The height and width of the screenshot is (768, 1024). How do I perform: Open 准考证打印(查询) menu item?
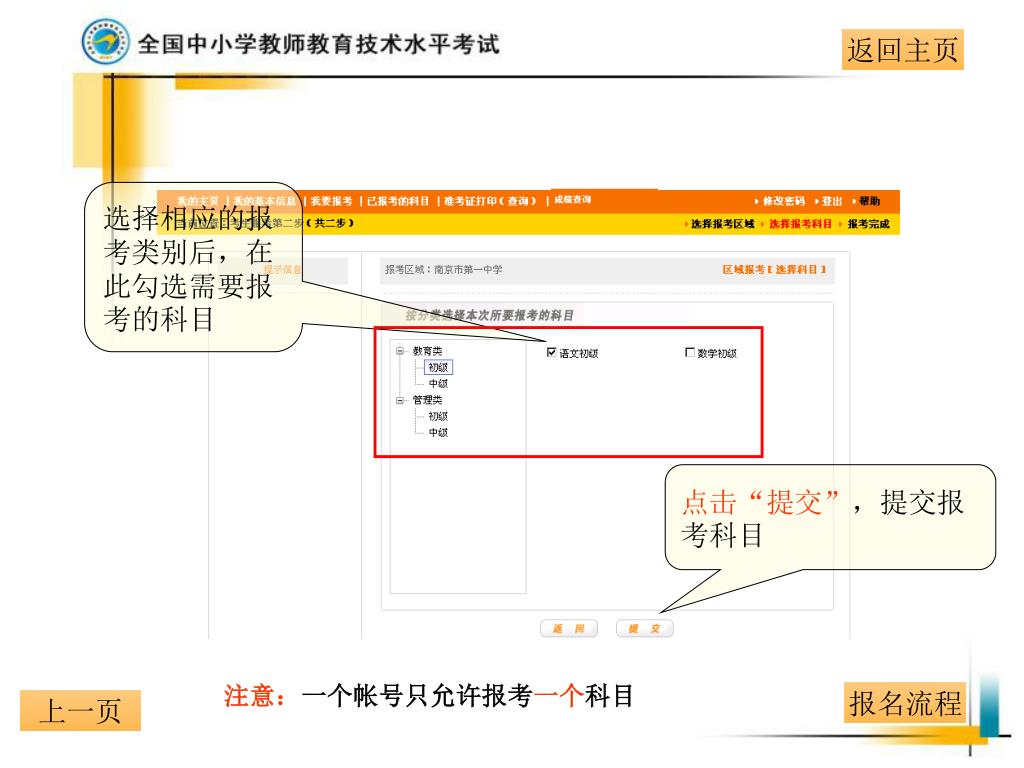490,201
